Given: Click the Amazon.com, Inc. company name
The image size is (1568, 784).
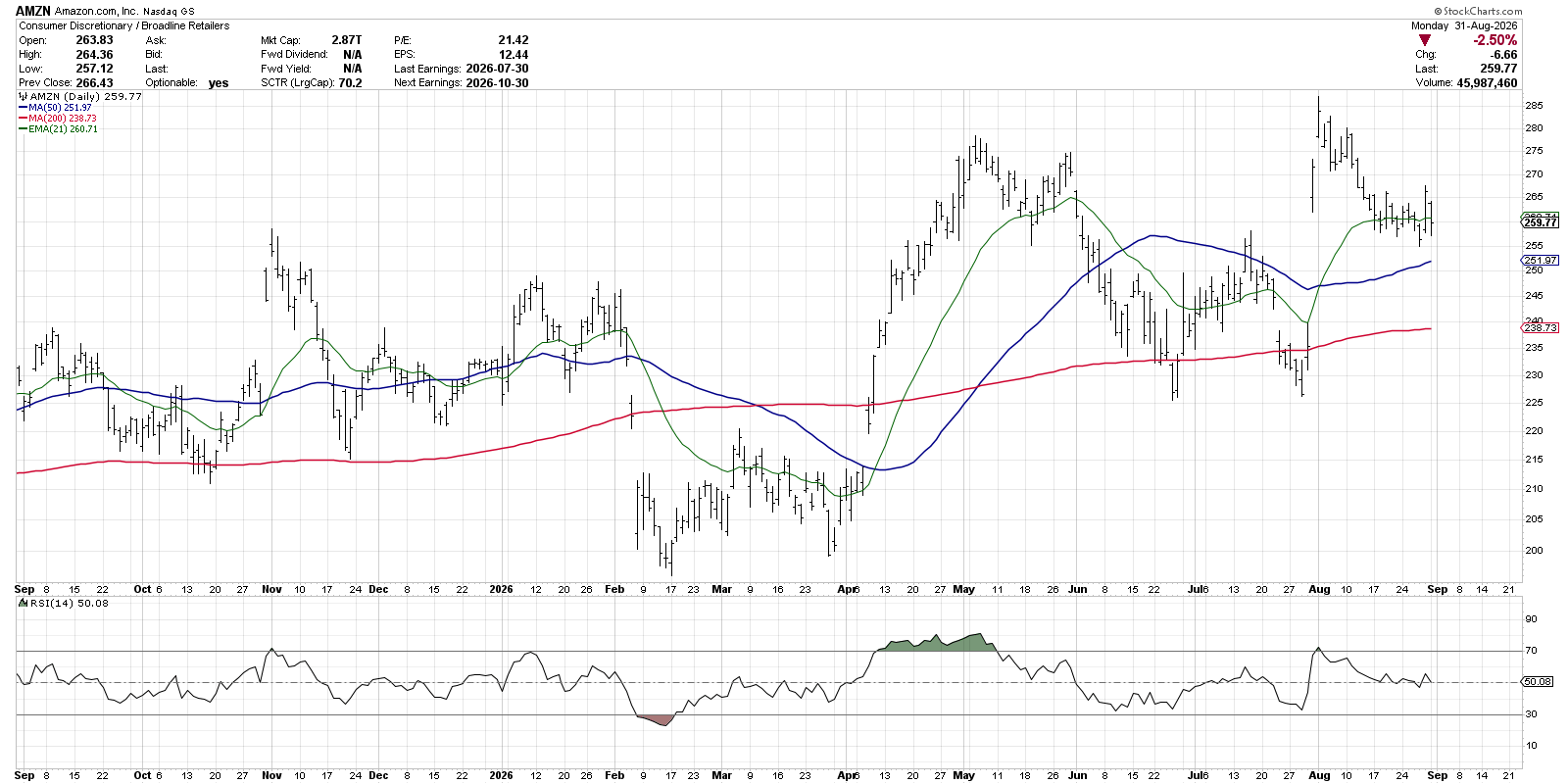Looking at the screenshot, I should click(x=96, y=12).
